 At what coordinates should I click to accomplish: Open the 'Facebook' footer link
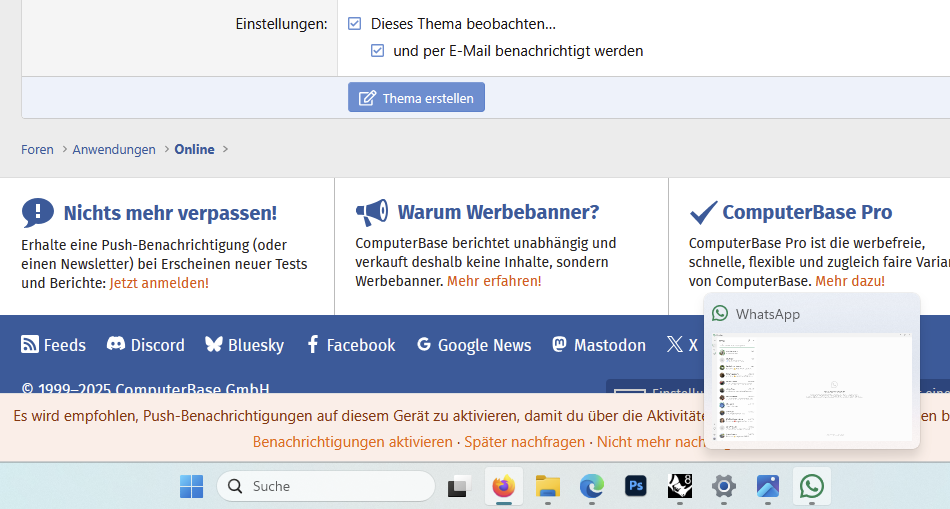tap(361, 345)
